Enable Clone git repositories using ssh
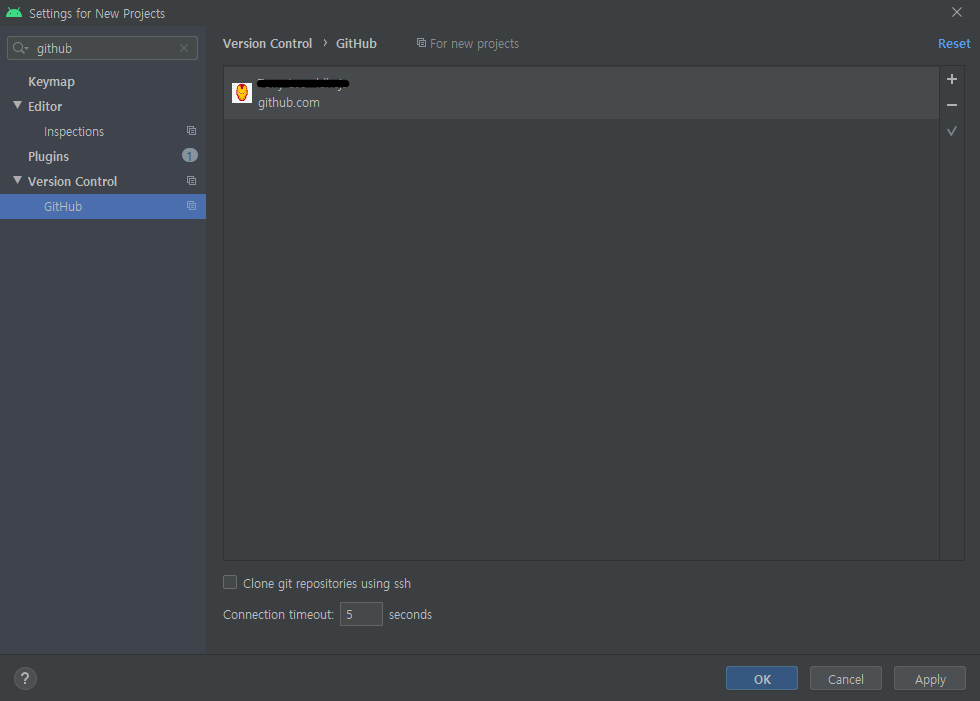The image size is (980, 701). (230, 582)
